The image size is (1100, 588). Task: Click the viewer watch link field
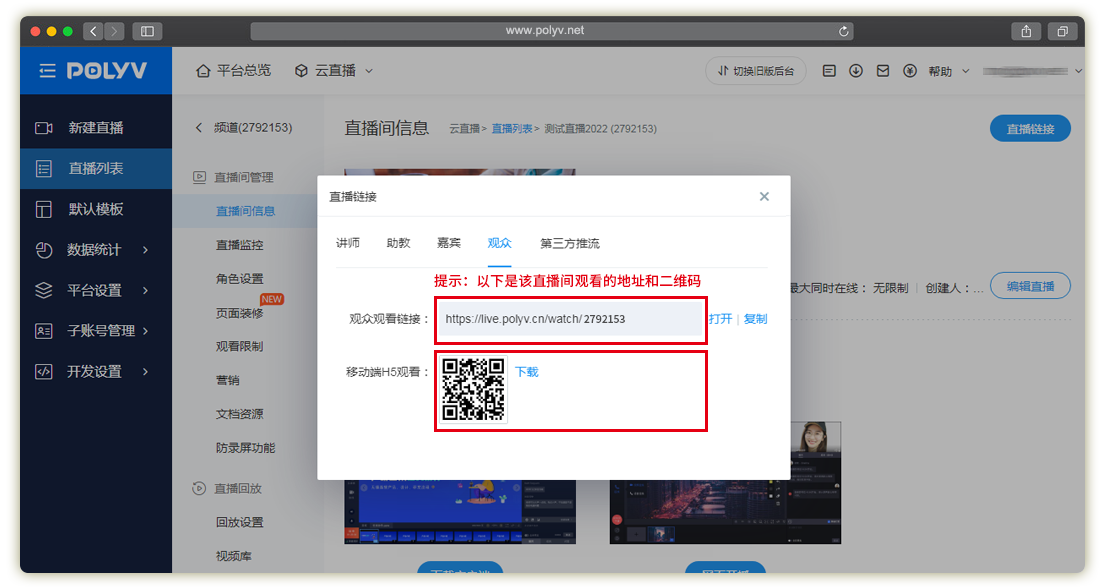(x=568, y=319)
